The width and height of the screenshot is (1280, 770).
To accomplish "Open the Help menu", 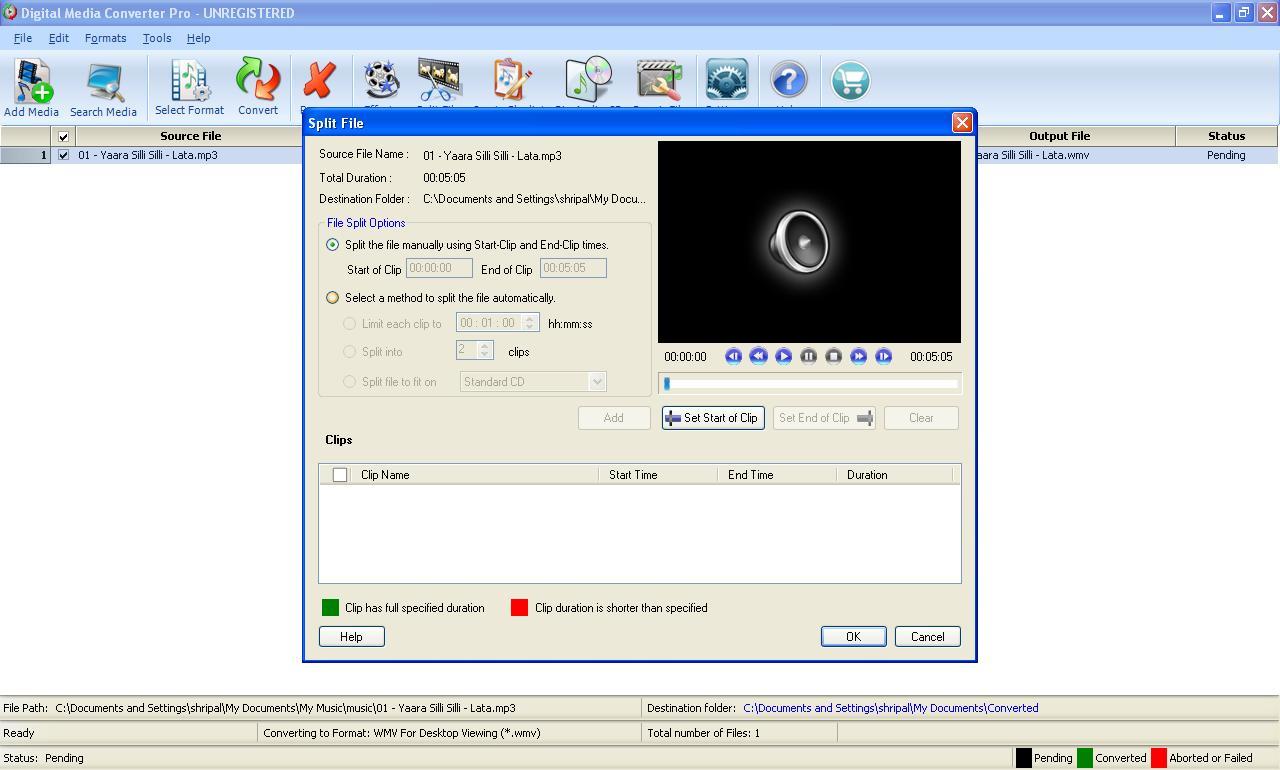I will 198,38.
